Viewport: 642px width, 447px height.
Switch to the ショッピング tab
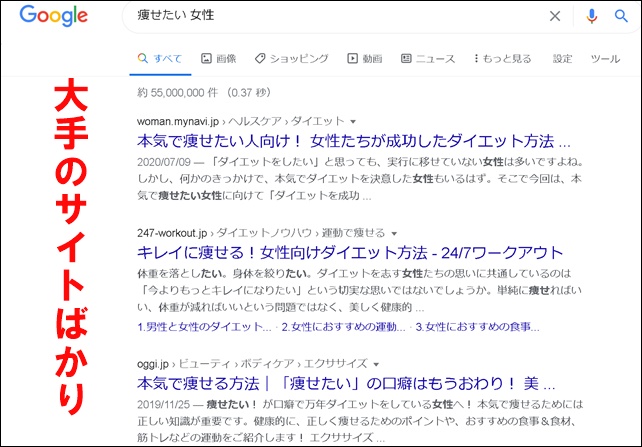(291, 59)
